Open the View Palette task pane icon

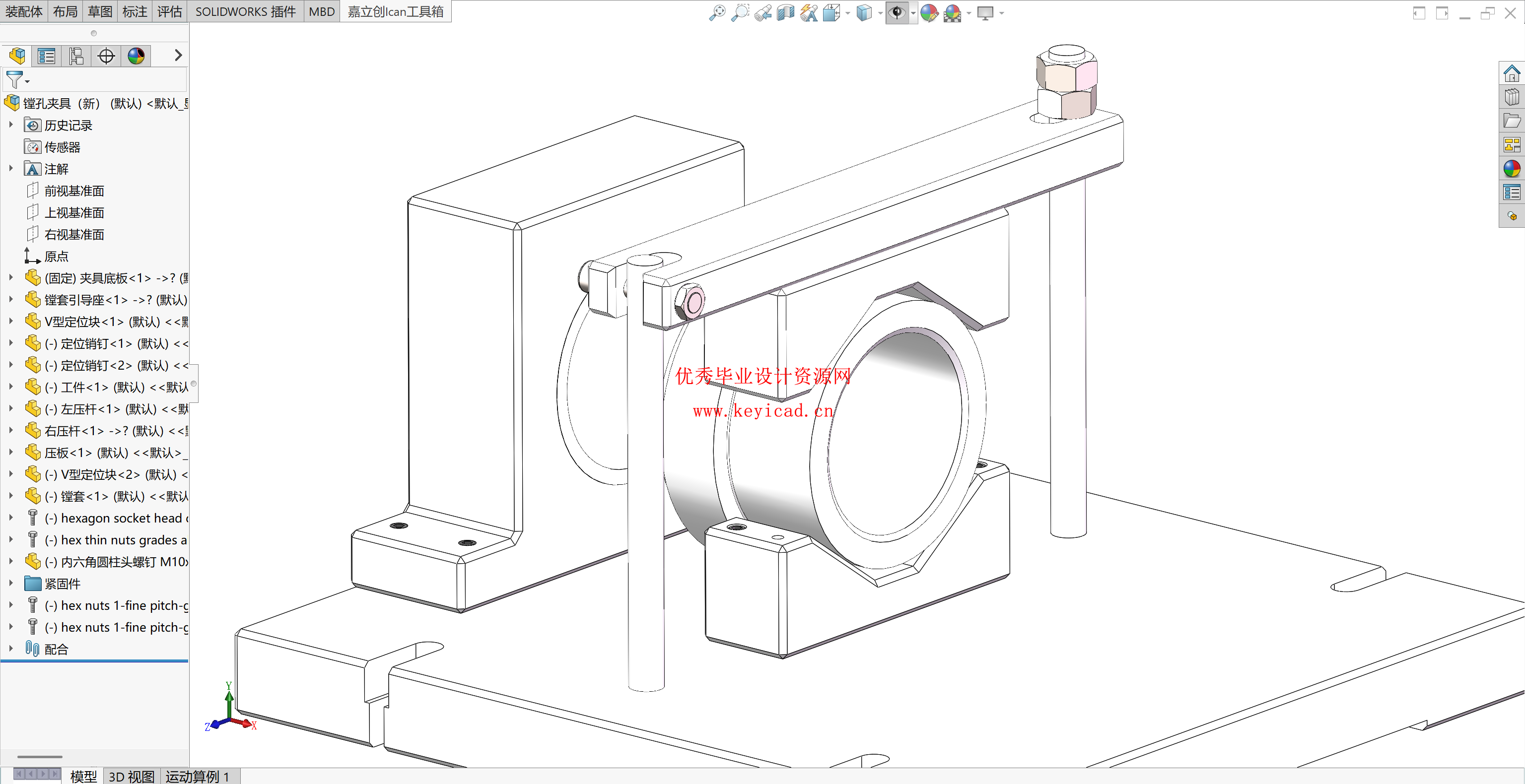point(1512,144)
